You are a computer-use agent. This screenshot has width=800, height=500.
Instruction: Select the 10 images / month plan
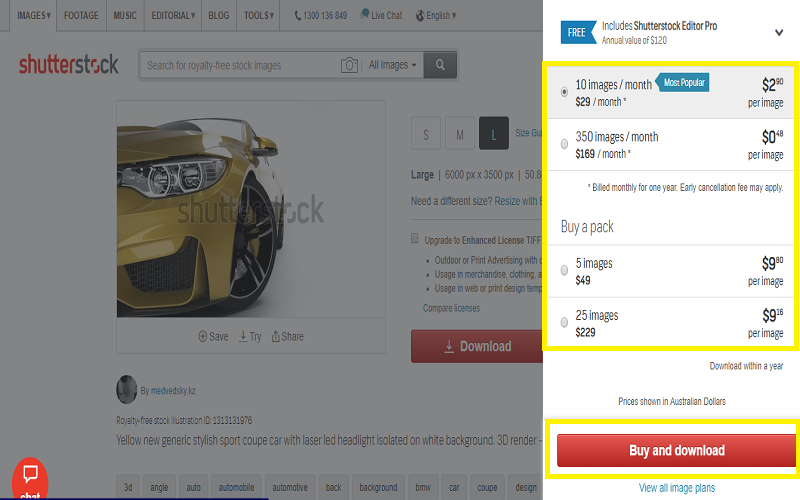564,92
